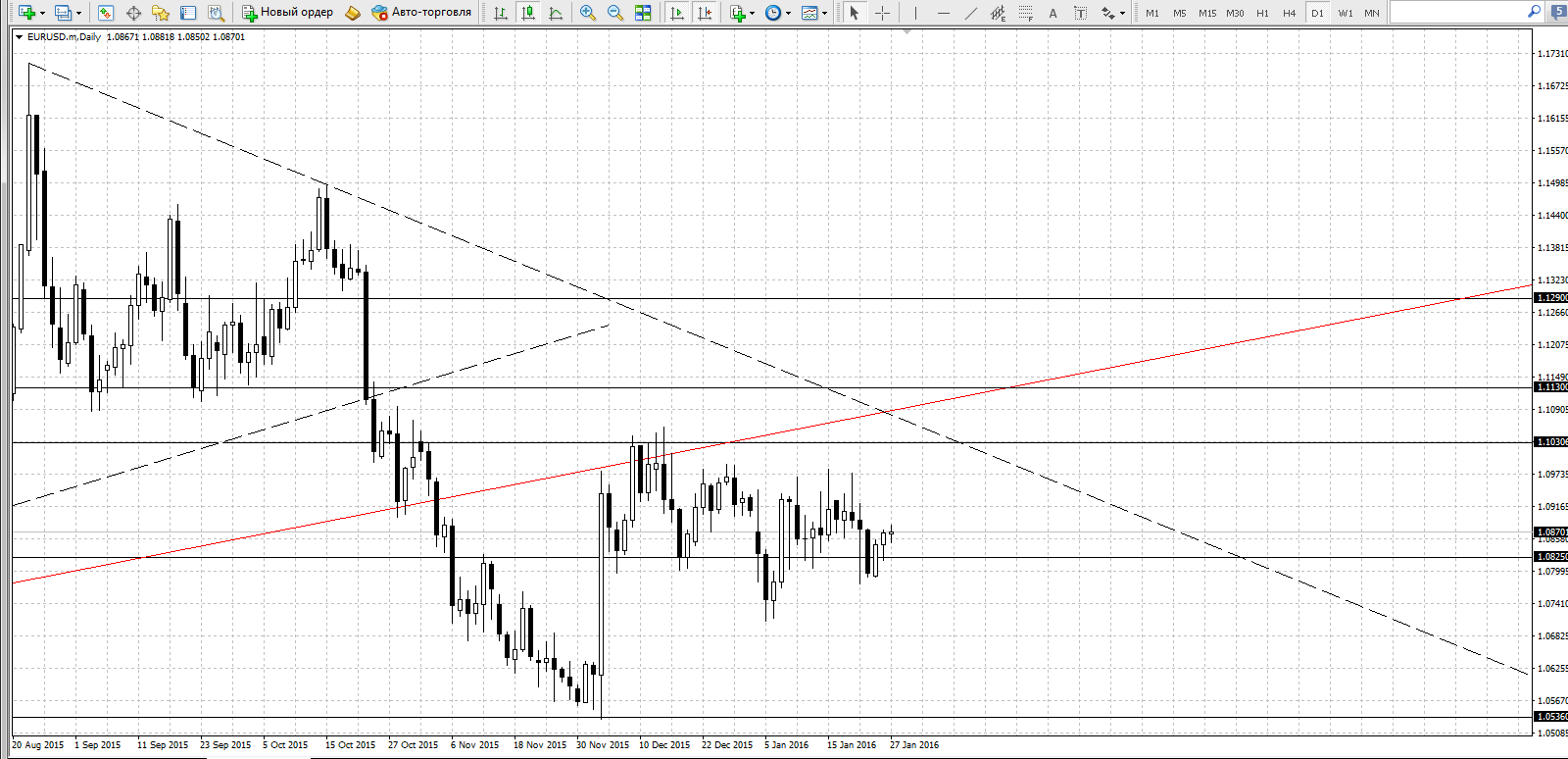Select the H1 timeframe
1568x759 pixels.
point(1262,13)
